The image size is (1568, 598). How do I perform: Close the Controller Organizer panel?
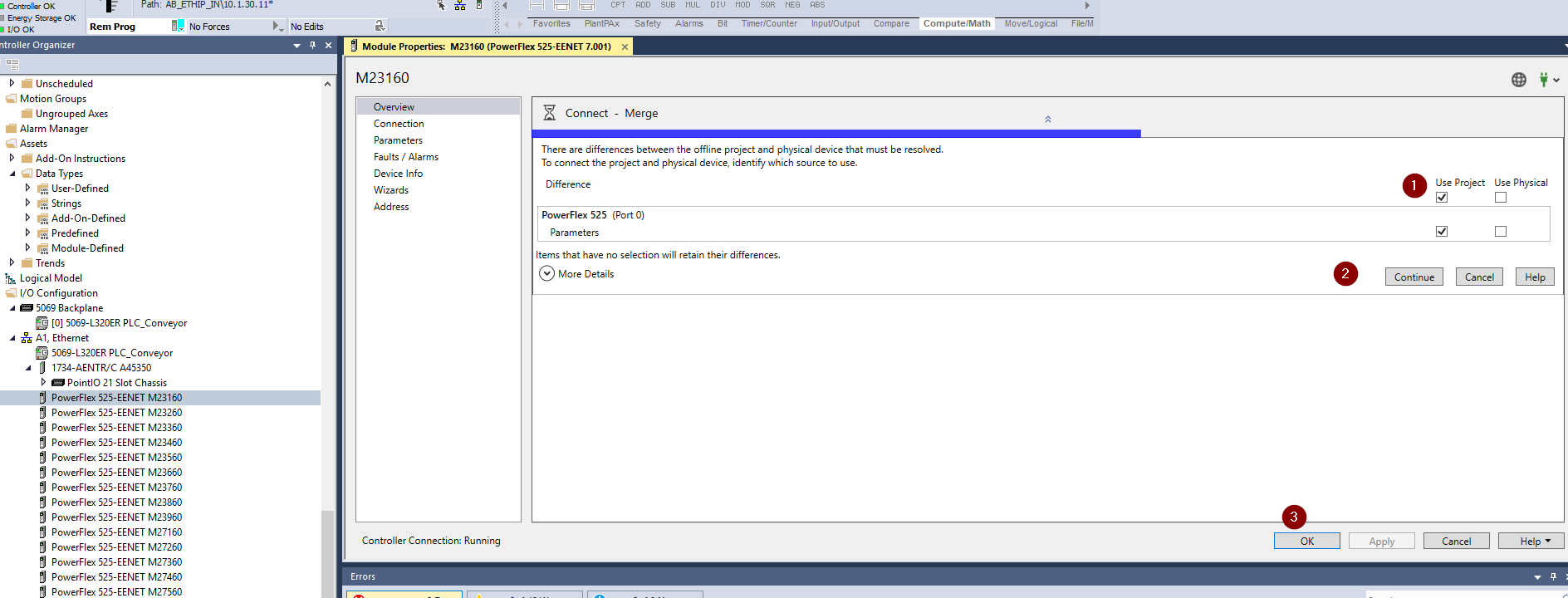[x=328, y=46]
